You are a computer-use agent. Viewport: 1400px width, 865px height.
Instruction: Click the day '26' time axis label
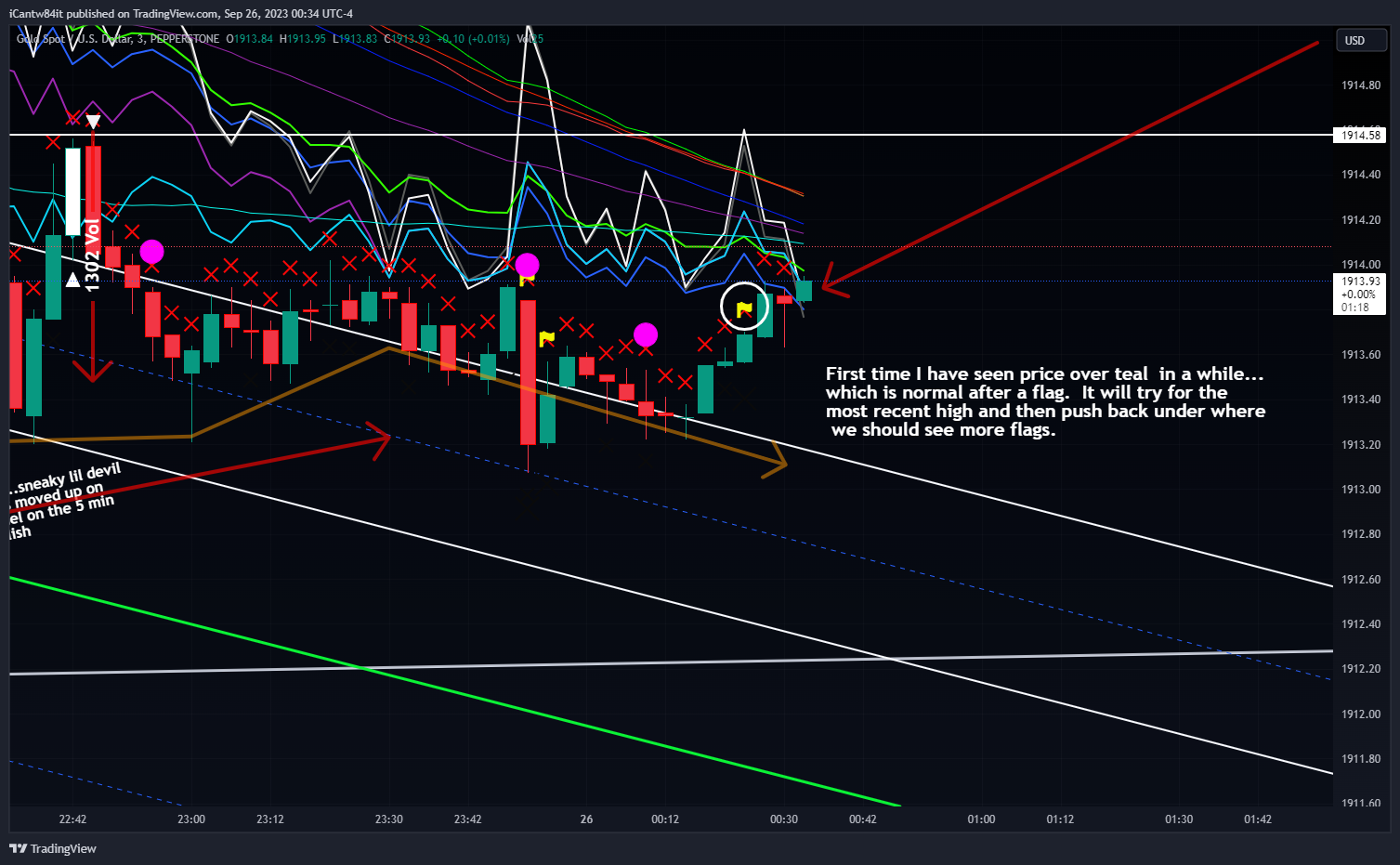[x=586, y=819]
